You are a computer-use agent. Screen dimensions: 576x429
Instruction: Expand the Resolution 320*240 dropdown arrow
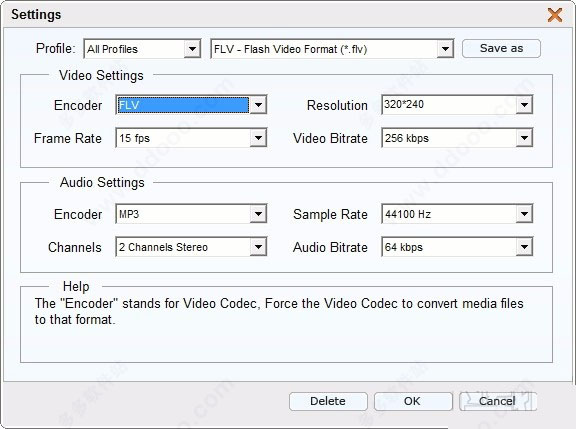point(524,105)
